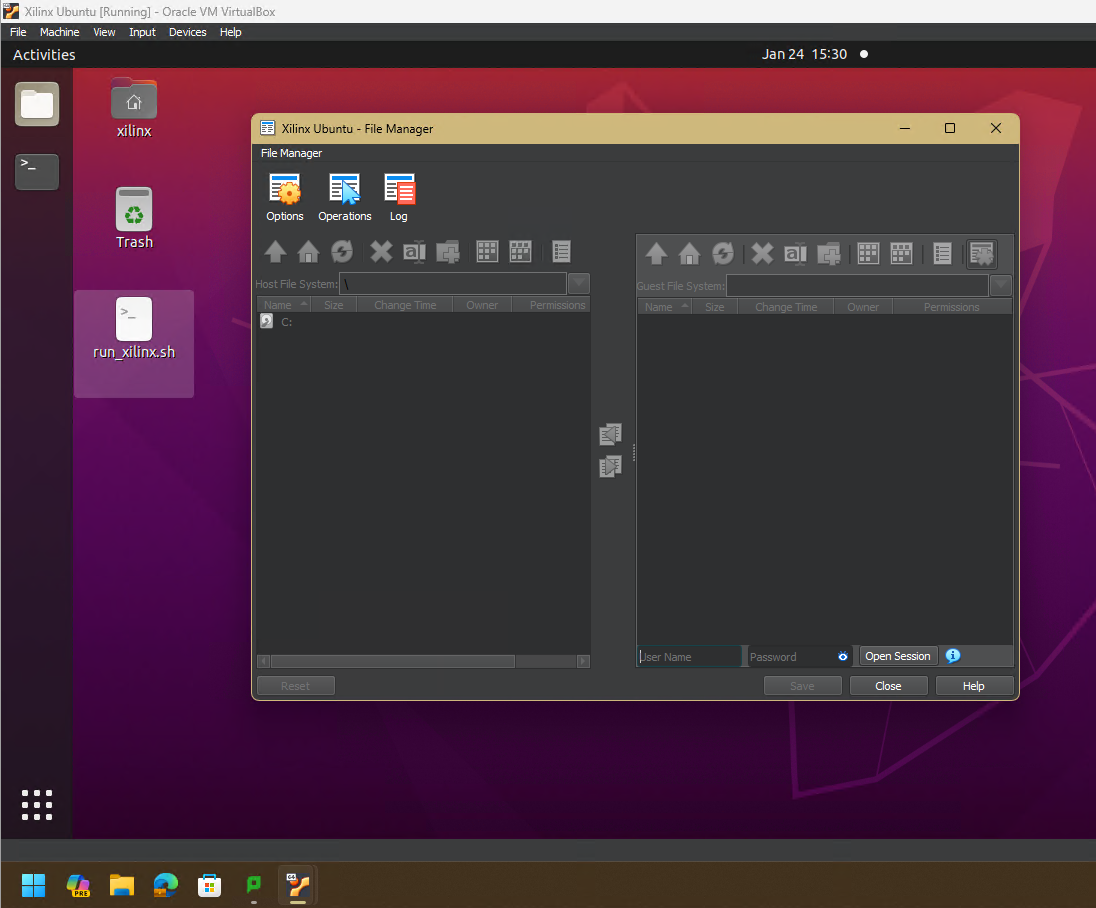The width and height of the screenshot is (1096, 908).
Task: Click the Host File System path field
Action: pyautogui.click(x=453, y=284)
